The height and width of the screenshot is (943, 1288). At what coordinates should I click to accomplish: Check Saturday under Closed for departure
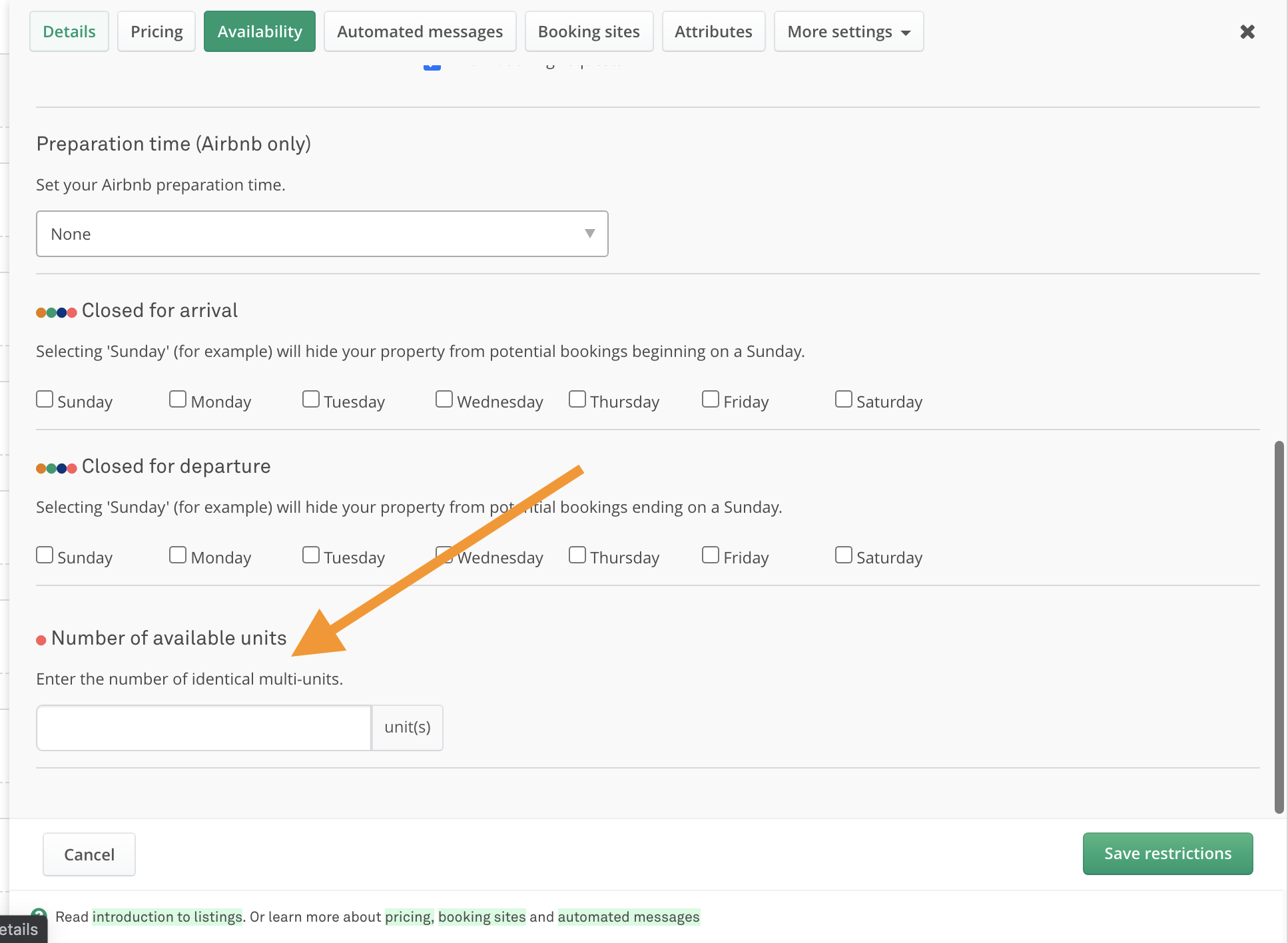click(844, 555)
